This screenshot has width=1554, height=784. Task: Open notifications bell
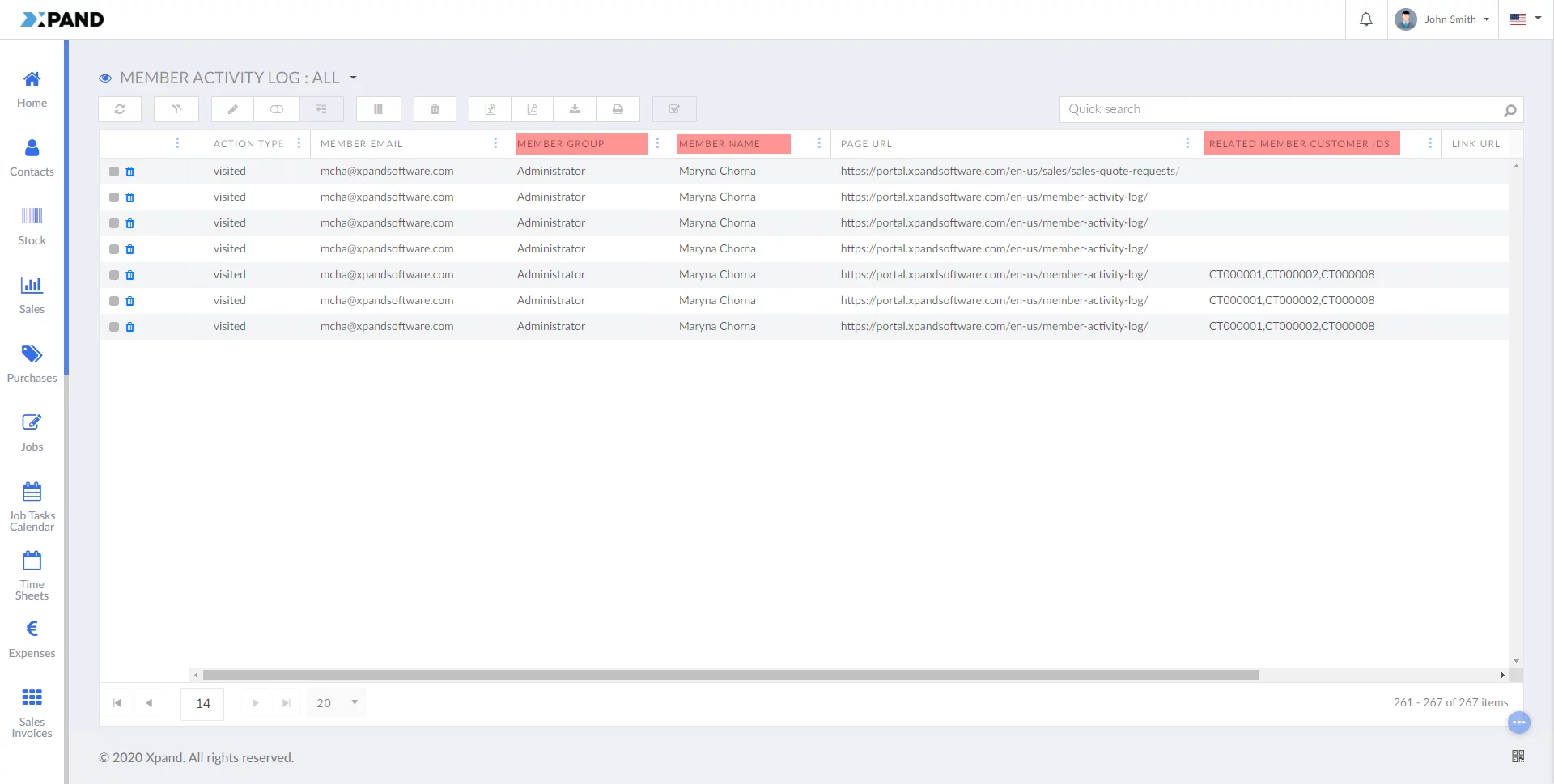click(x=1365, y=19)
